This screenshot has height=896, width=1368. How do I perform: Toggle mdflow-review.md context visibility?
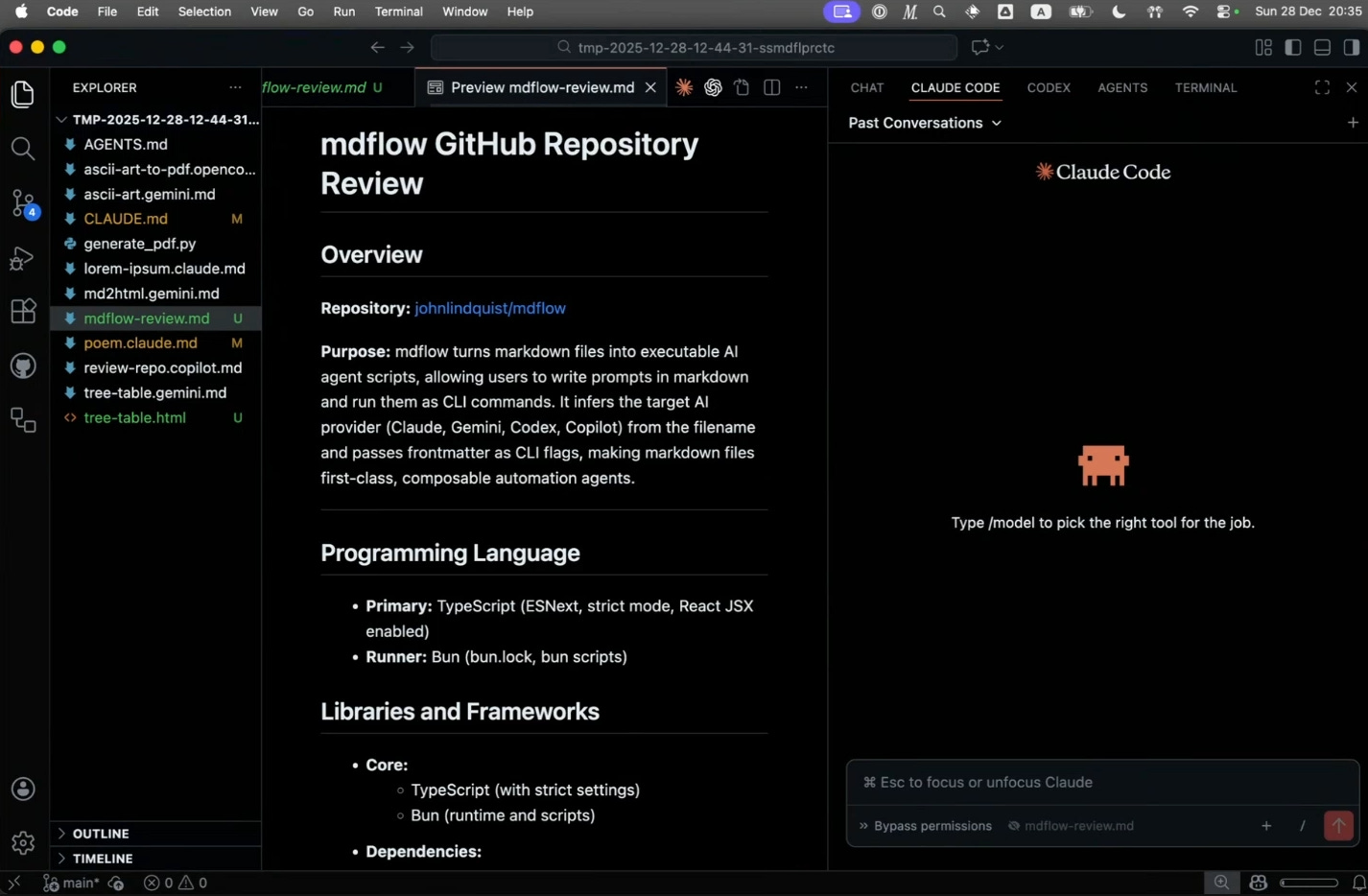pyautogui.click(x=1071, y=826)
